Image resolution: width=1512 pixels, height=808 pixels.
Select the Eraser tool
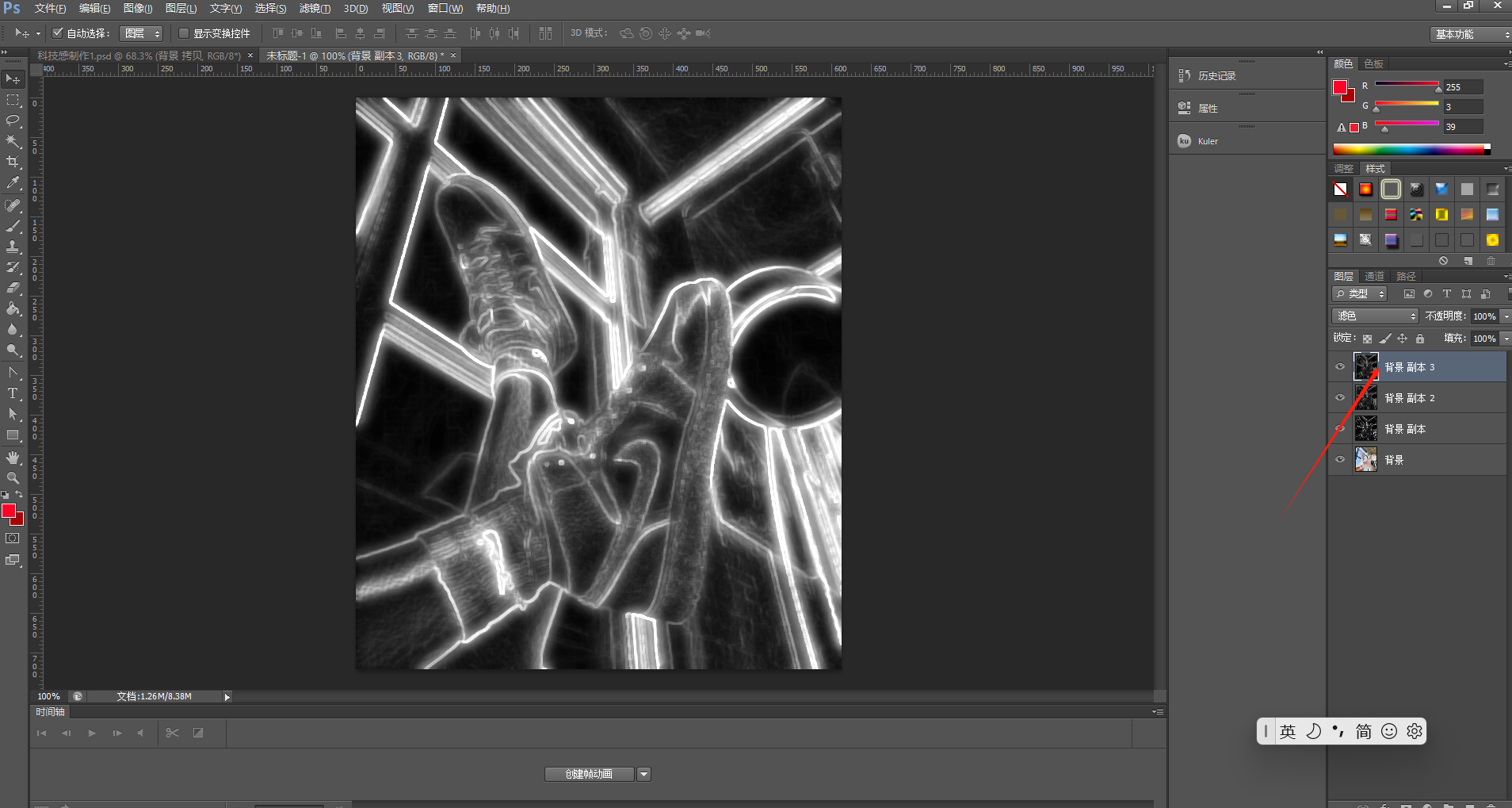click(x=13, y=288)
